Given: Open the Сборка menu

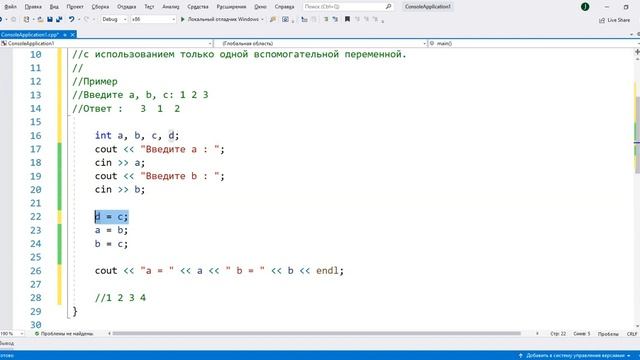Looking at the screenshot, I should pos(100,7).
